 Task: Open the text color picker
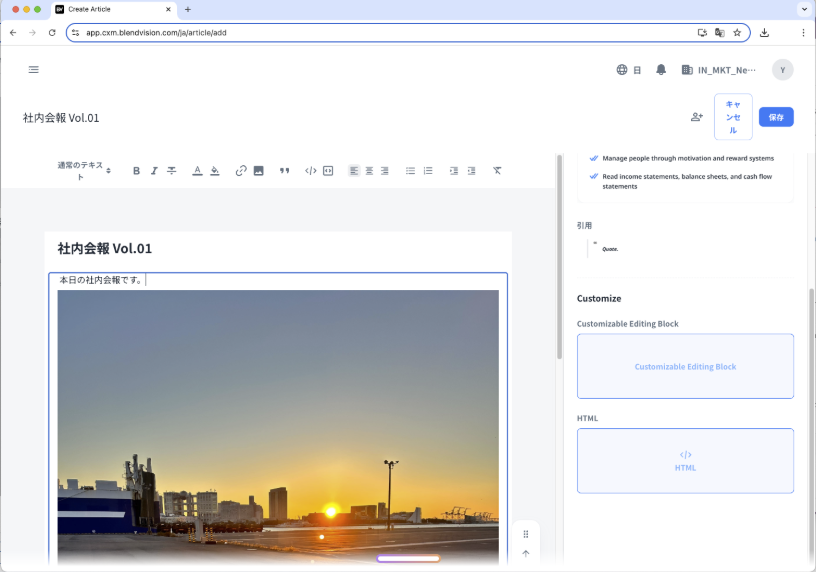pos(197,171)
